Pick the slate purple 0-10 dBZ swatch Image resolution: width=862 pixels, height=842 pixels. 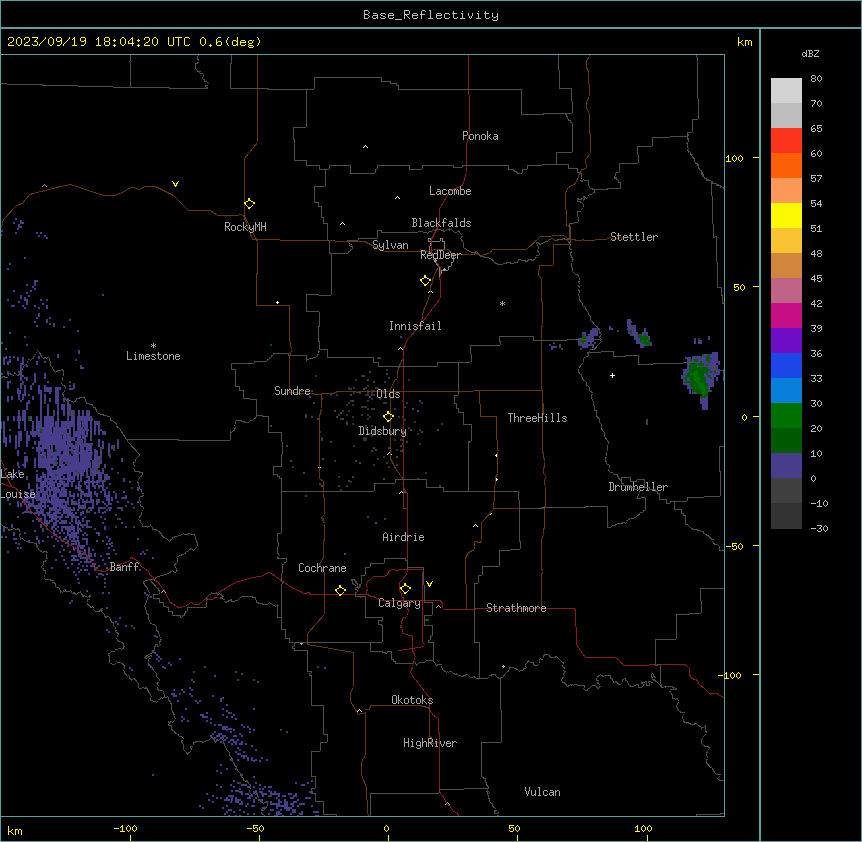pyautogui.click(x=786, y=466)
